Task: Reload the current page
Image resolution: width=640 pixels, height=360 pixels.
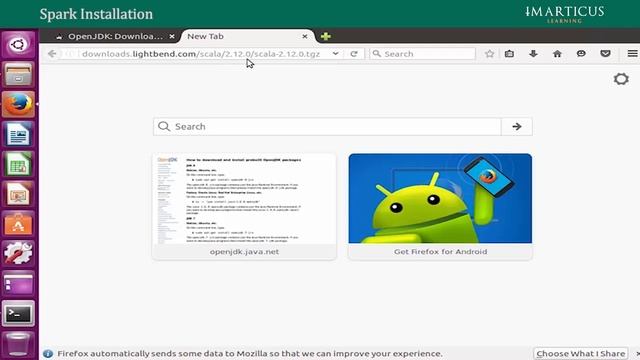Action: (354, 54)
